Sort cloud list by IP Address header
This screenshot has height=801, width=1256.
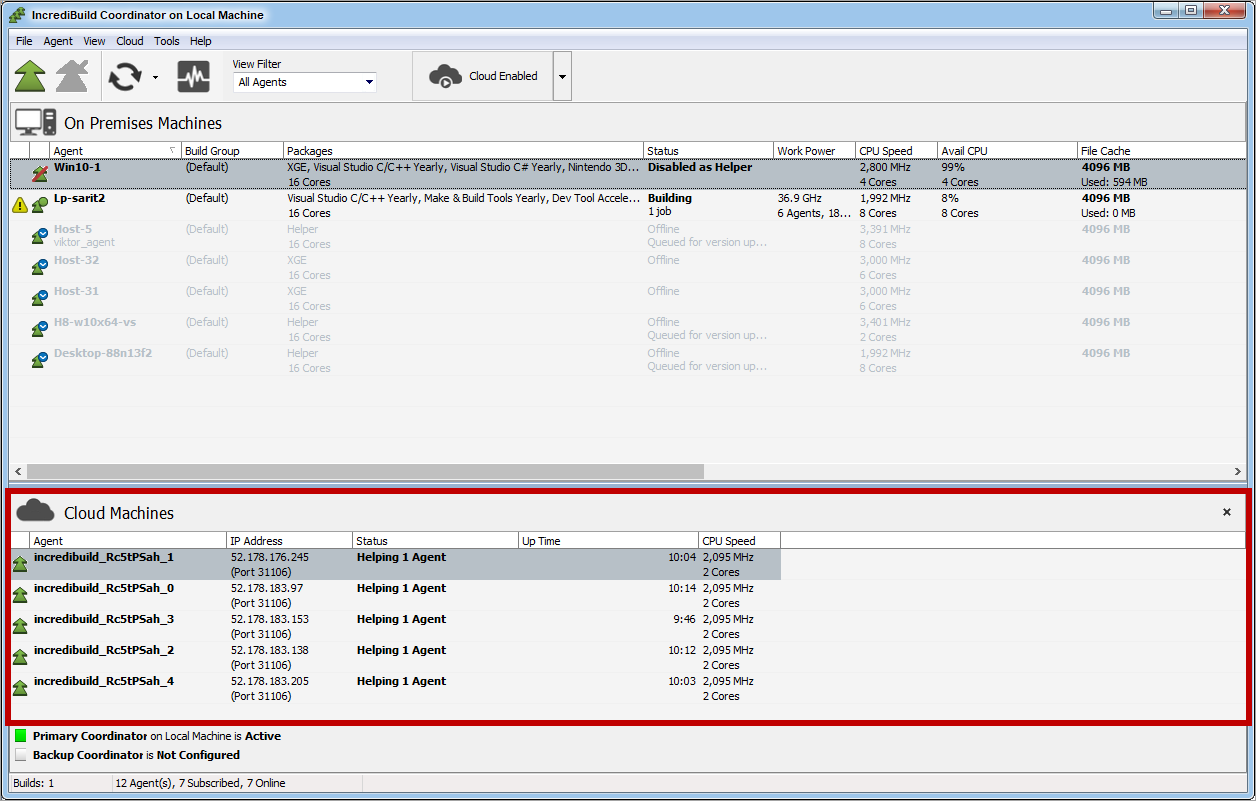coord(290,540)
